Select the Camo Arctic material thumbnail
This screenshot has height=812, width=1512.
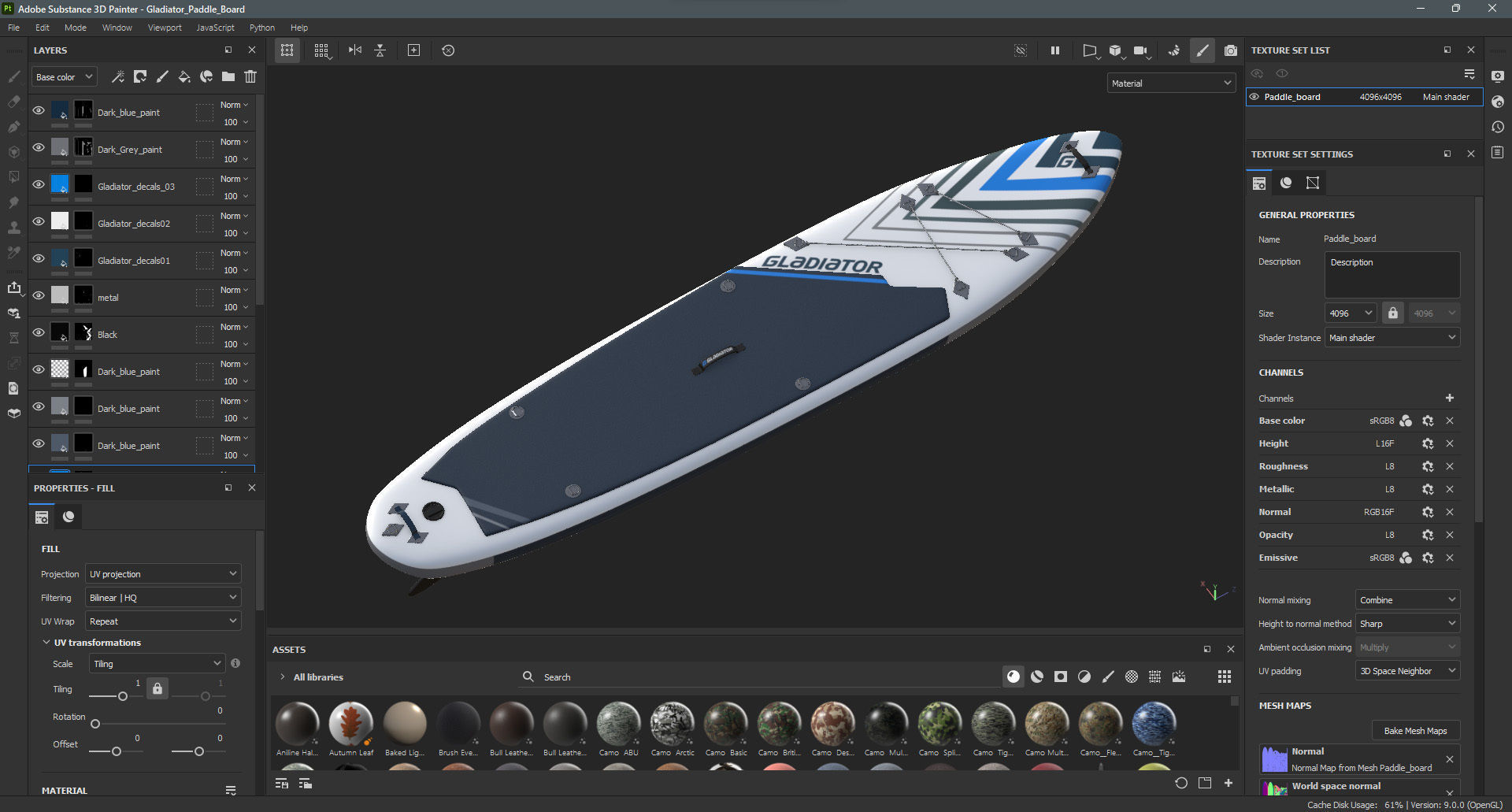673,723
